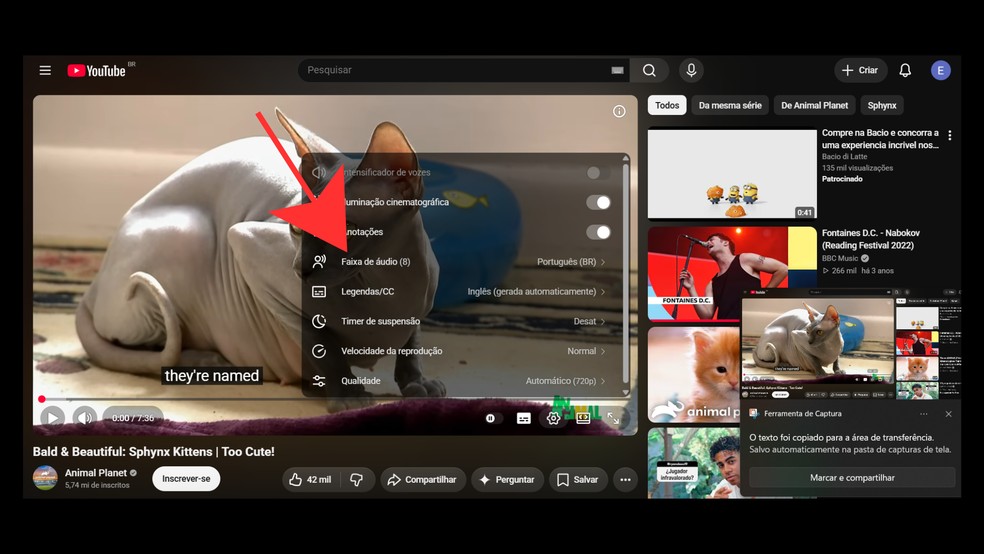The image size is (984, 554).
Task: Open the more actions ellipsis below the video
Action: [x=625, y=479]
